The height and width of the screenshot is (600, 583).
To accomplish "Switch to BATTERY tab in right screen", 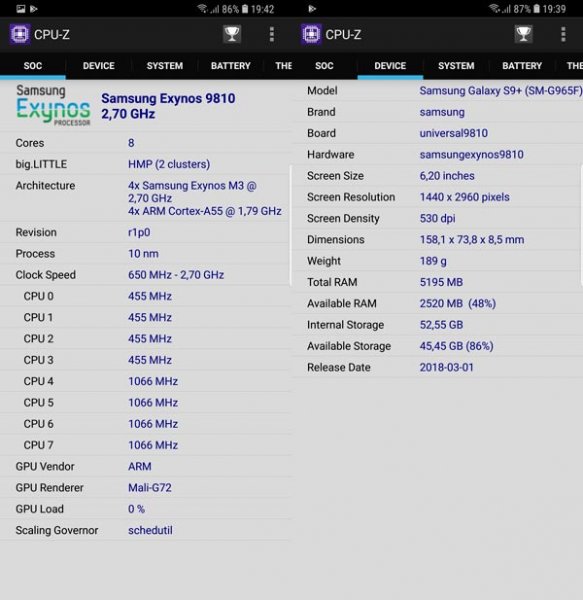I will click(522, 66).
